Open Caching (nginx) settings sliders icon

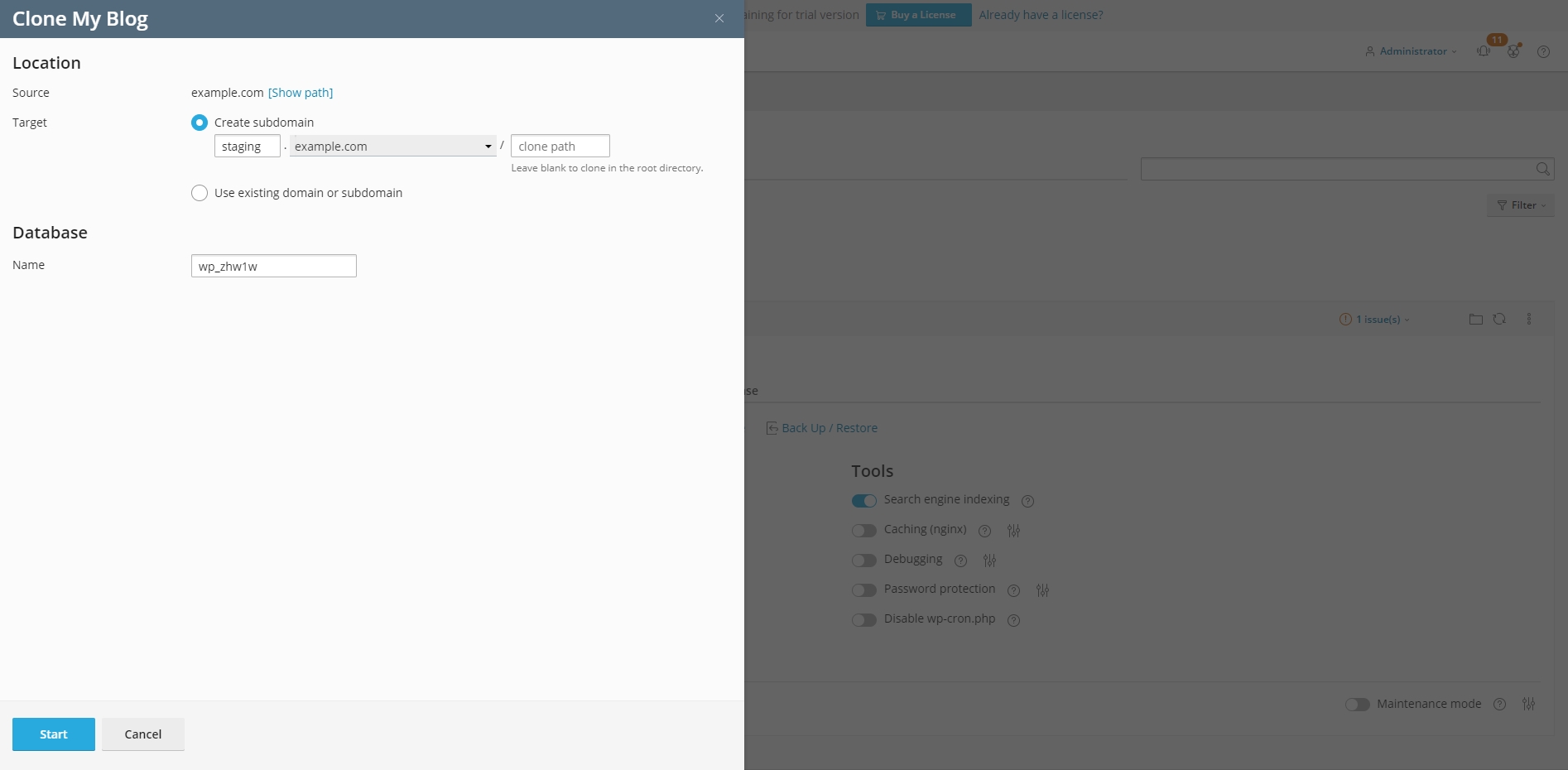coord(1013,531)
